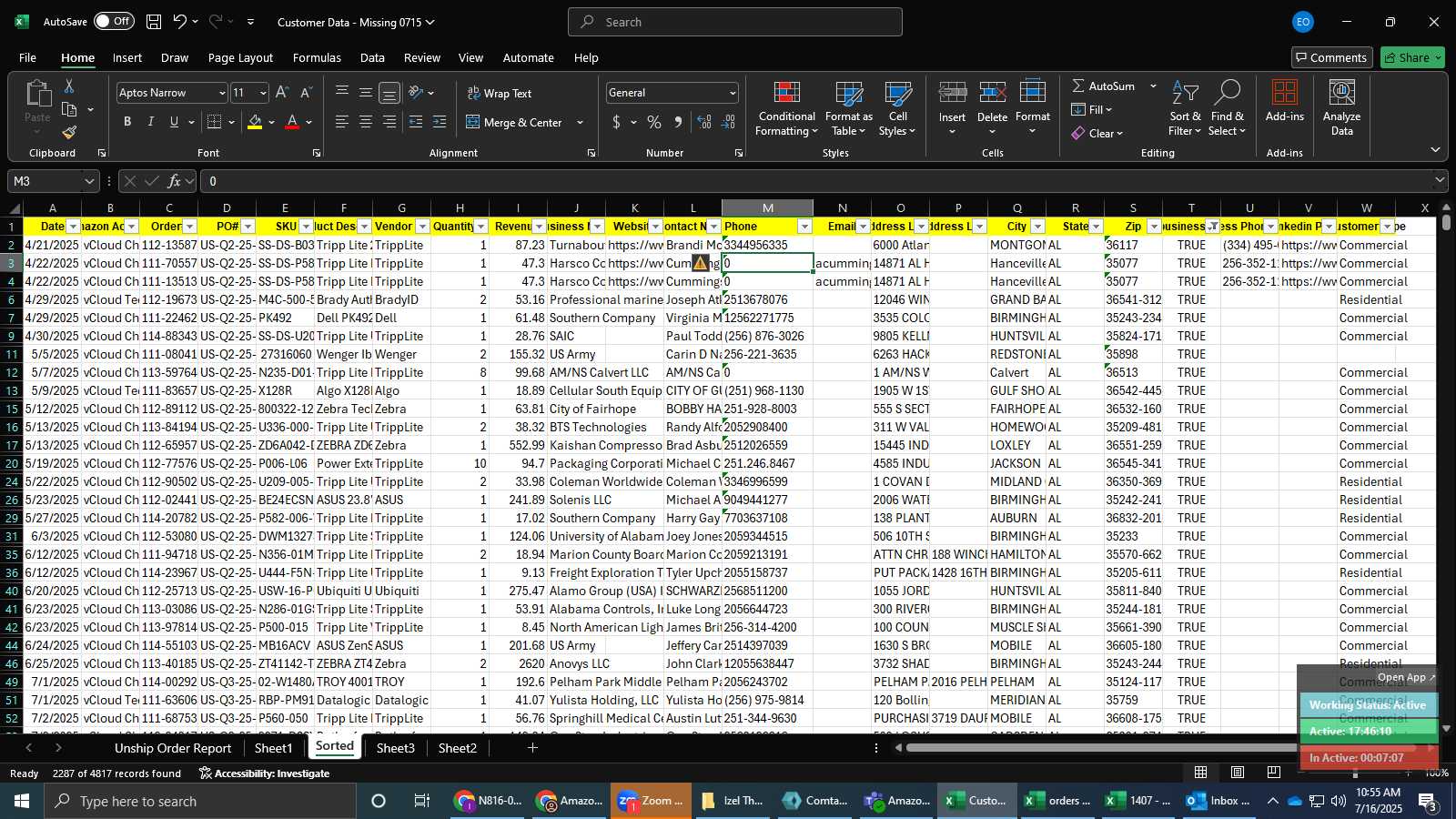1456x819 pixels.
Task: Click the Cut scissors icon
Action: (x=68, y=86)
